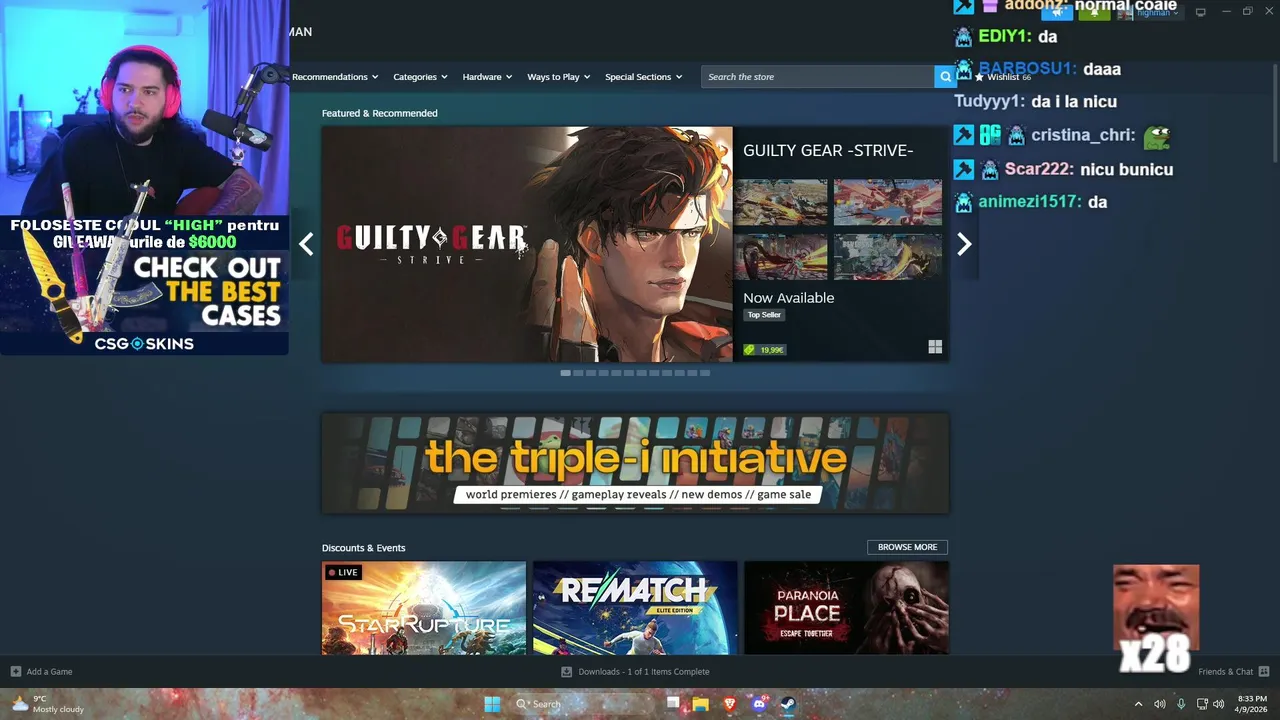Open the clock showing 8:33 PM

(1252, 704)
